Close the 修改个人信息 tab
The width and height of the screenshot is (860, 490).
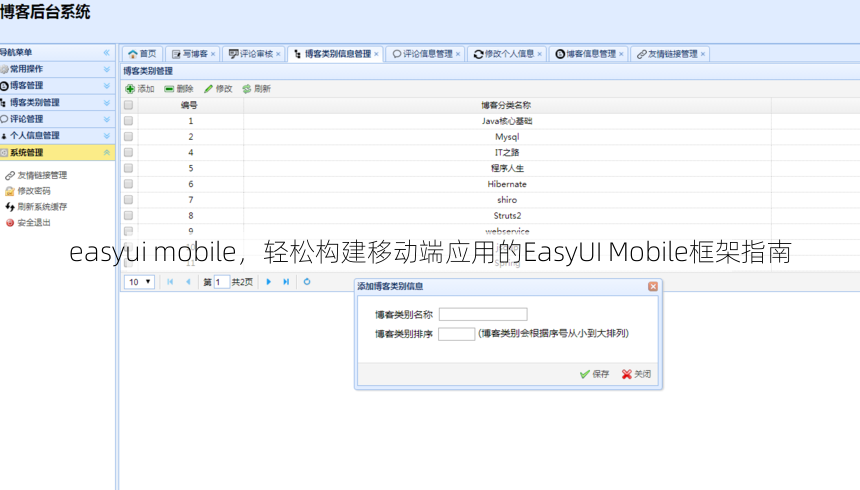[x=540, y=54]
